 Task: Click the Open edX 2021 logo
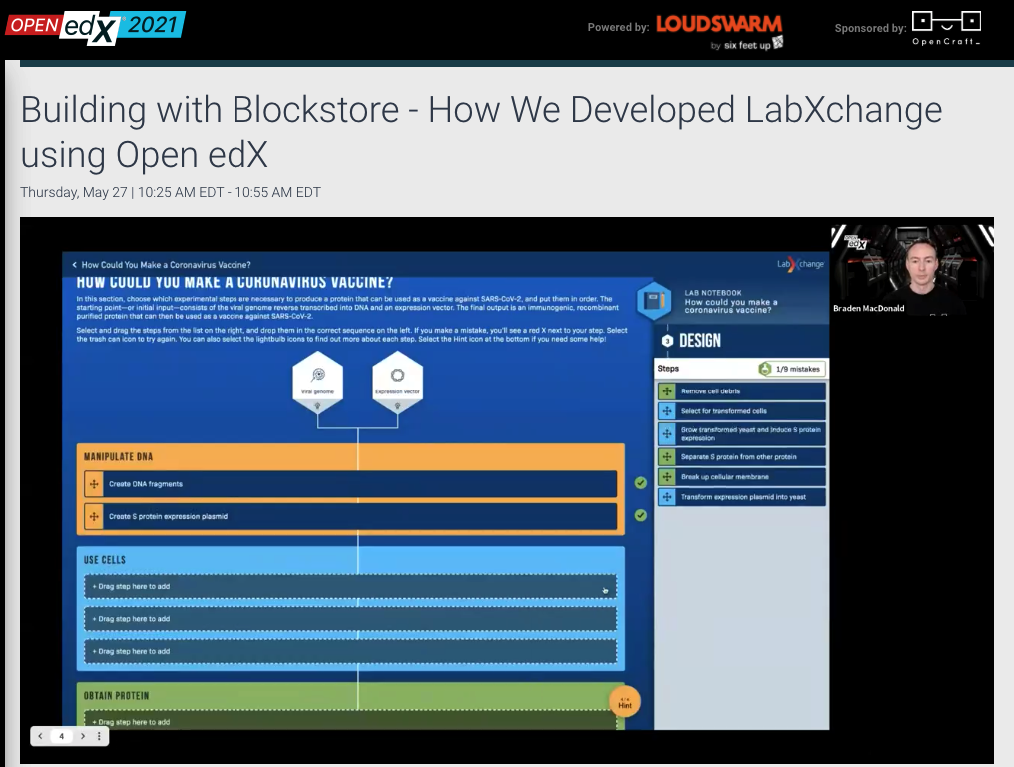coord(96,27)
